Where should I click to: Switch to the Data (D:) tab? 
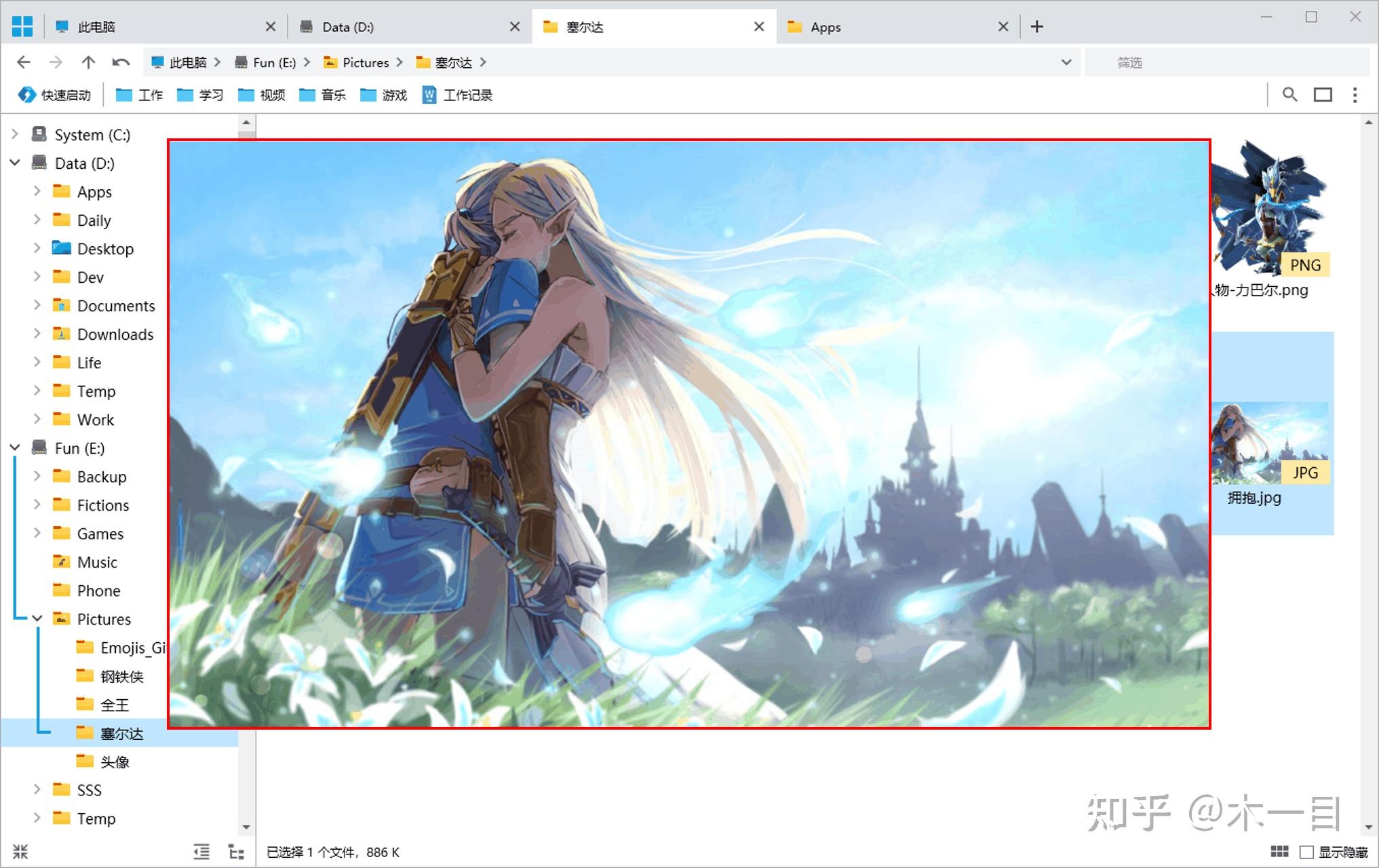410,26
